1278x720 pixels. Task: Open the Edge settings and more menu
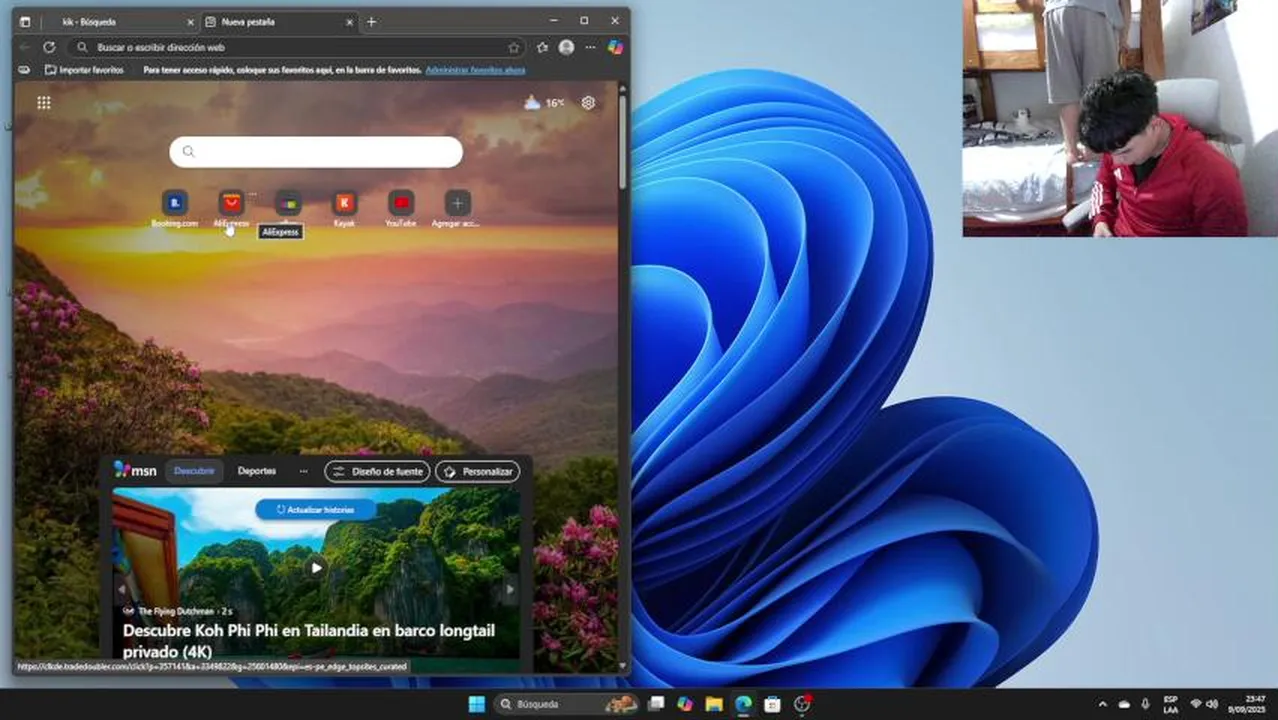tap(590, 47)
